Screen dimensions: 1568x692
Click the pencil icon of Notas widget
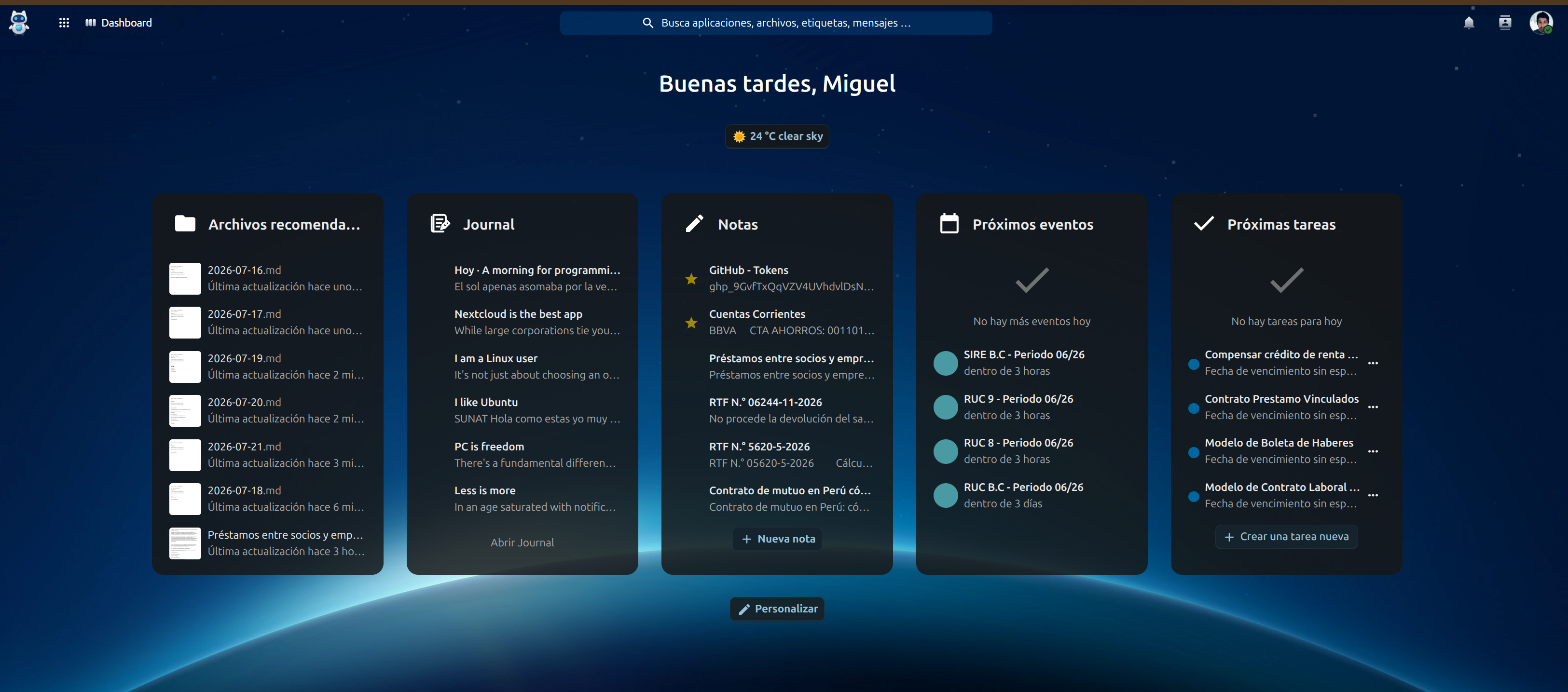695,224
